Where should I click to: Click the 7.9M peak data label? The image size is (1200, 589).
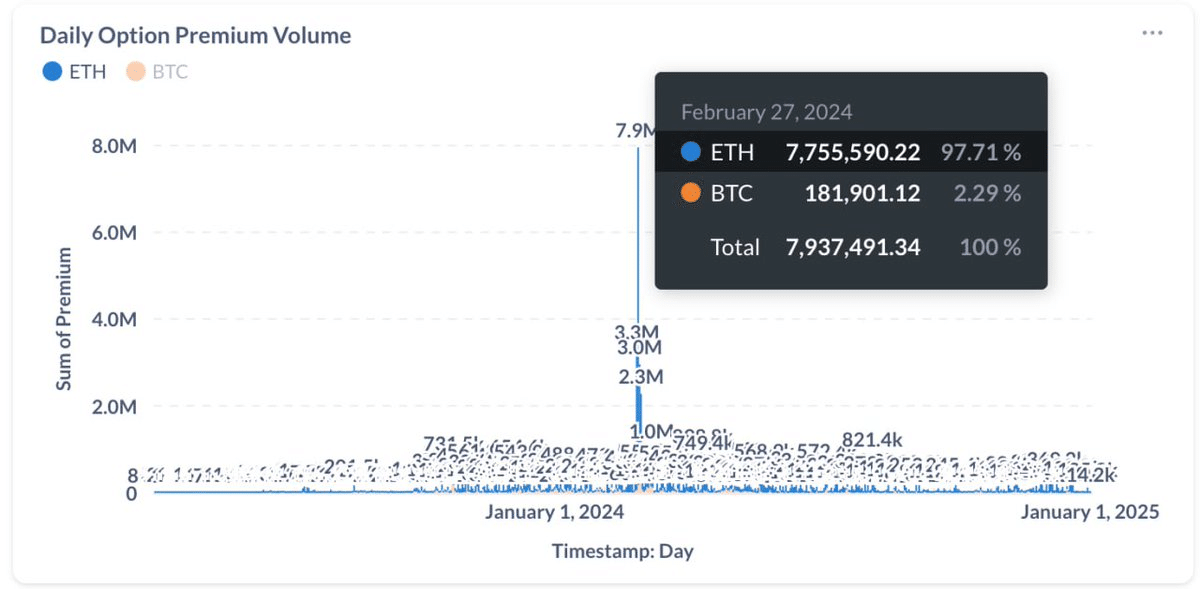coord(636,131)
